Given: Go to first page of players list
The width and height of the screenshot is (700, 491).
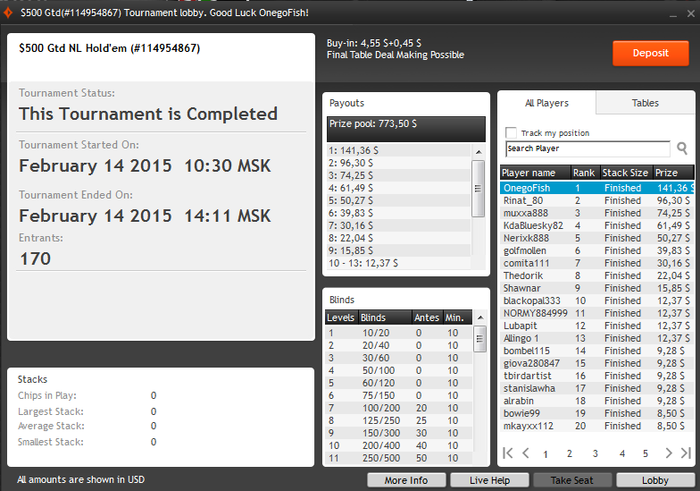Looking at the screenshot, I should [508, 453].
